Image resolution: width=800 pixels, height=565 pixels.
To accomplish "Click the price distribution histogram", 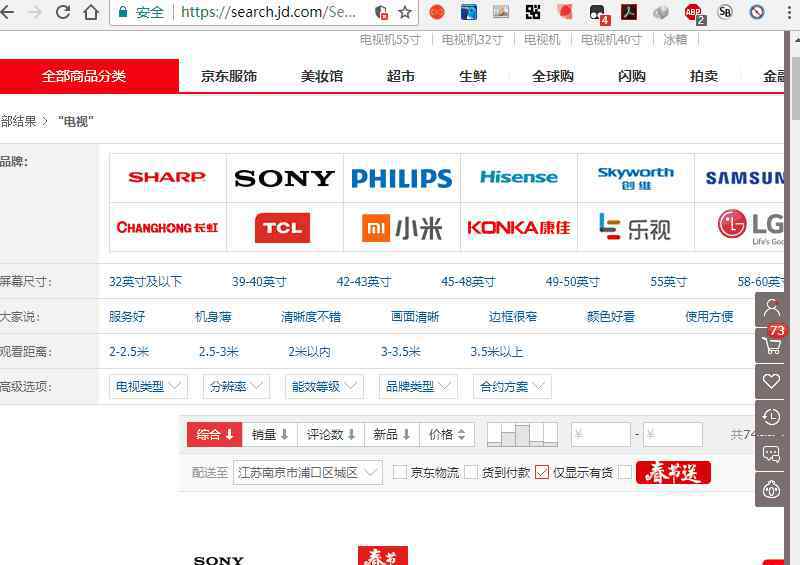I will [522, 435].
